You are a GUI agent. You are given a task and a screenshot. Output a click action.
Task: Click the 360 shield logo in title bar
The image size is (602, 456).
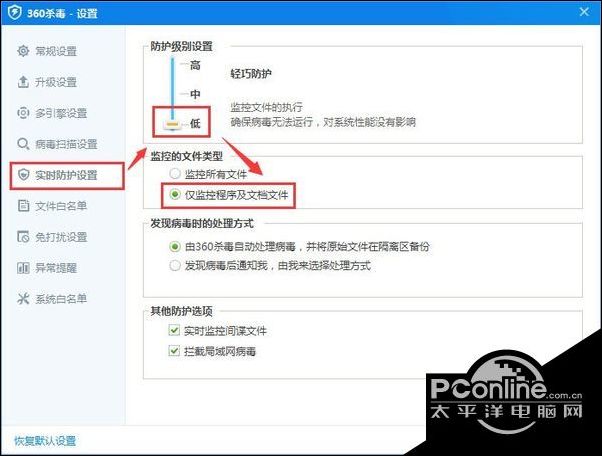click(15, 13)
